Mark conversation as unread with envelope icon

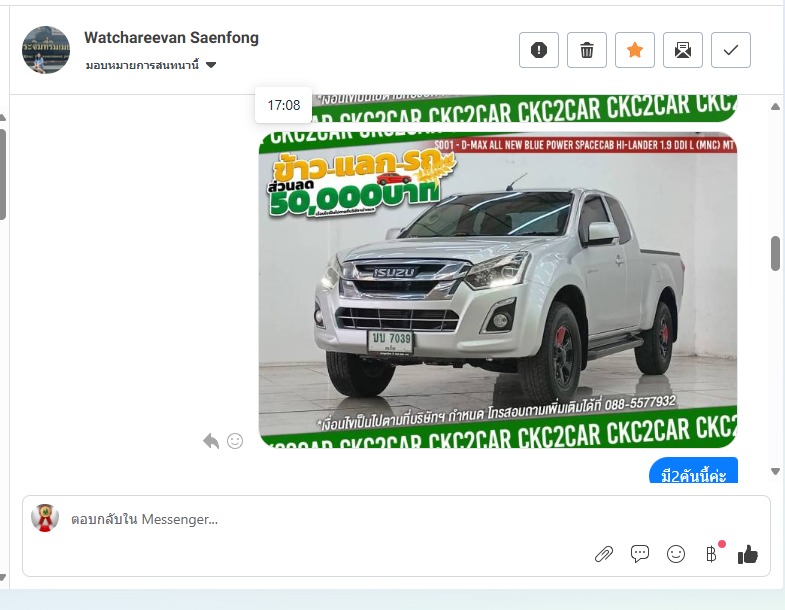point(683,50)
